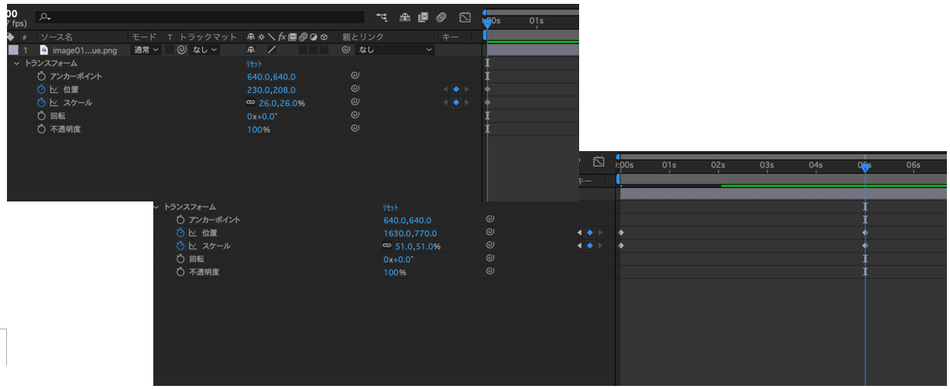Click the parent pick whip on image01 layer

tap(345, 50)
